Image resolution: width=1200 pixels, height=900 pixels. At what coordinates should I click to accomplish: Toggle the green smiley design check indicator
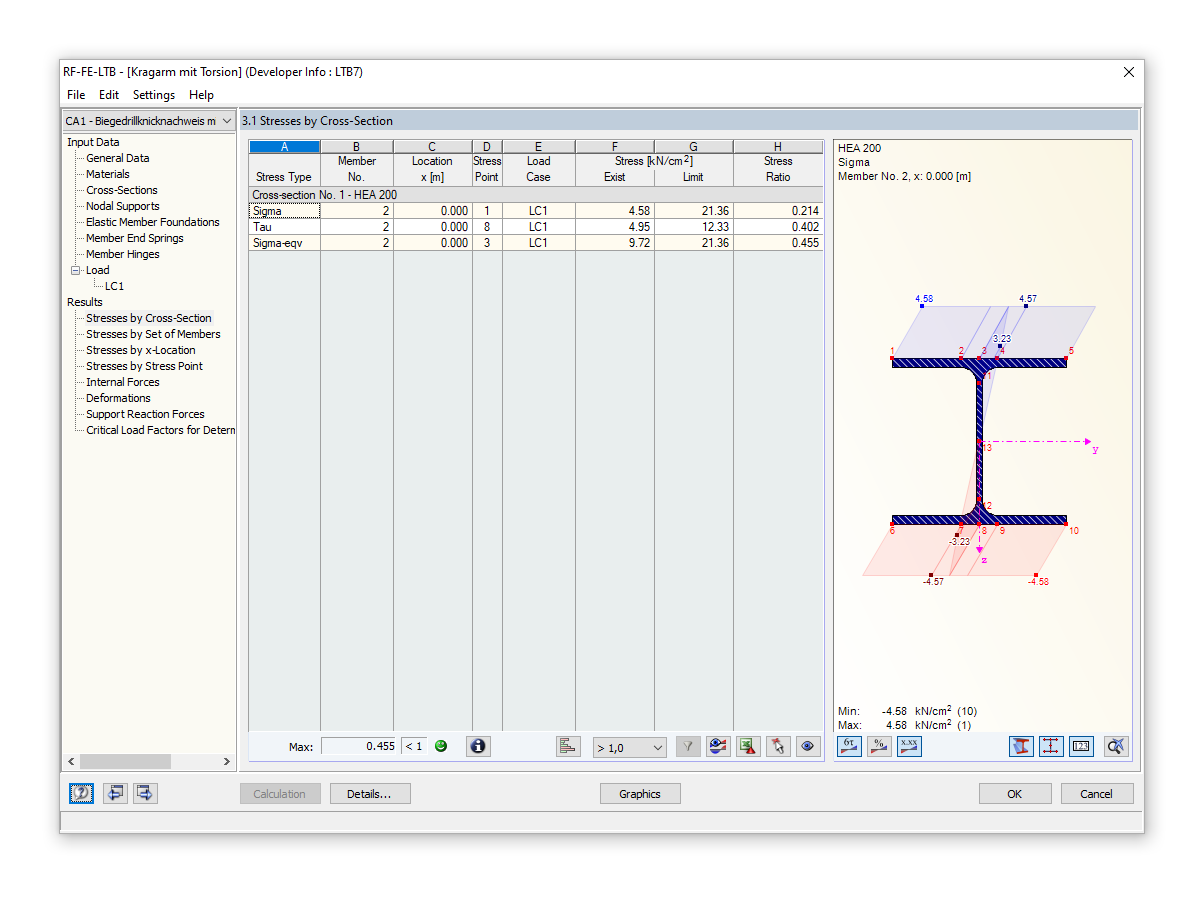[440, 746]
